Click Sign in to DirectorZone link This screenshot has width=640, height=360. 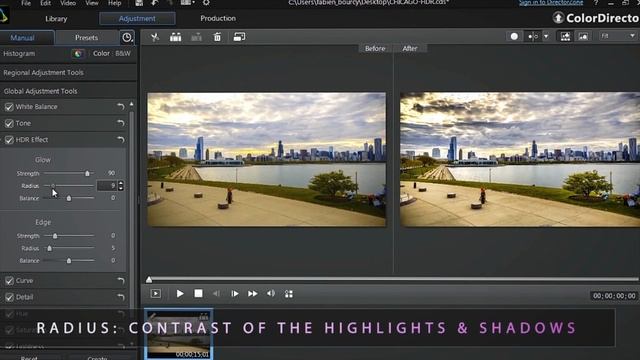tap(551, 2)
